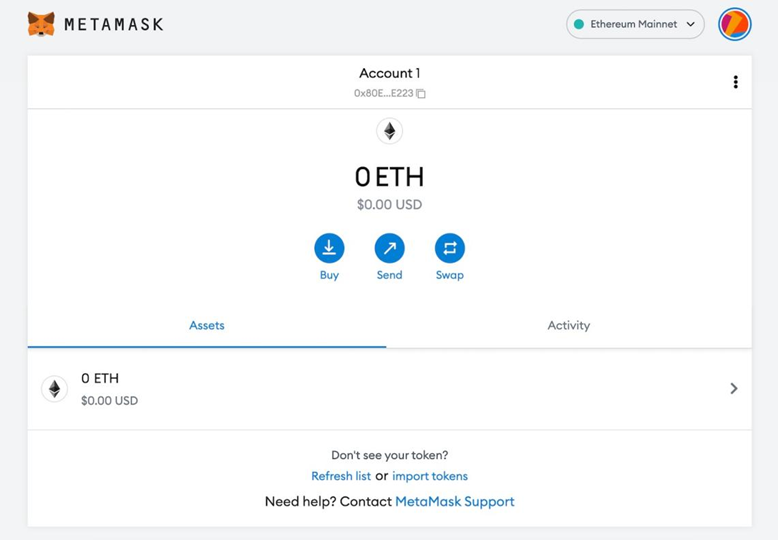Click the $0.00 USD value under the balance

[x=389, y=204]
